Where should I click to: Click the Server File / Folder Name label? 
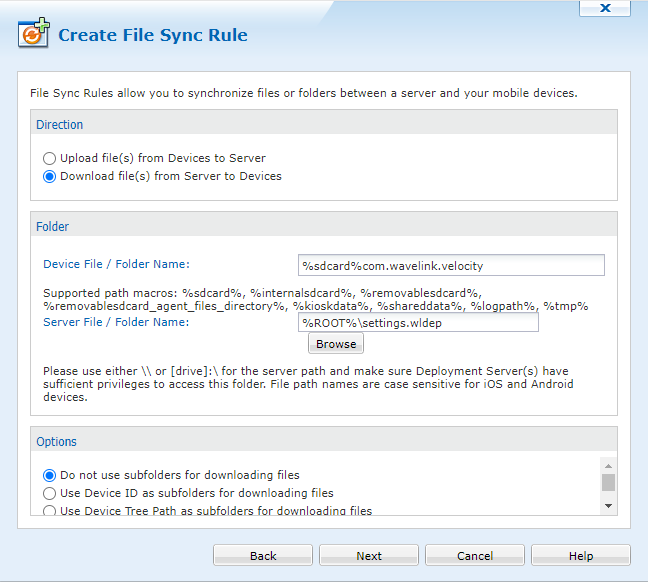coord(116,322)
